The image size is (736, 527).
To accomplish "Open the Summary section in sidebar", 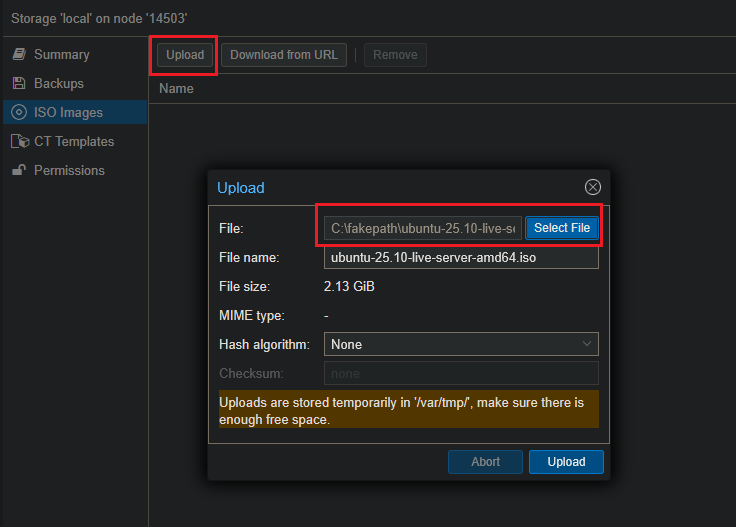I will pyautogui.click(x=61, y=54).
